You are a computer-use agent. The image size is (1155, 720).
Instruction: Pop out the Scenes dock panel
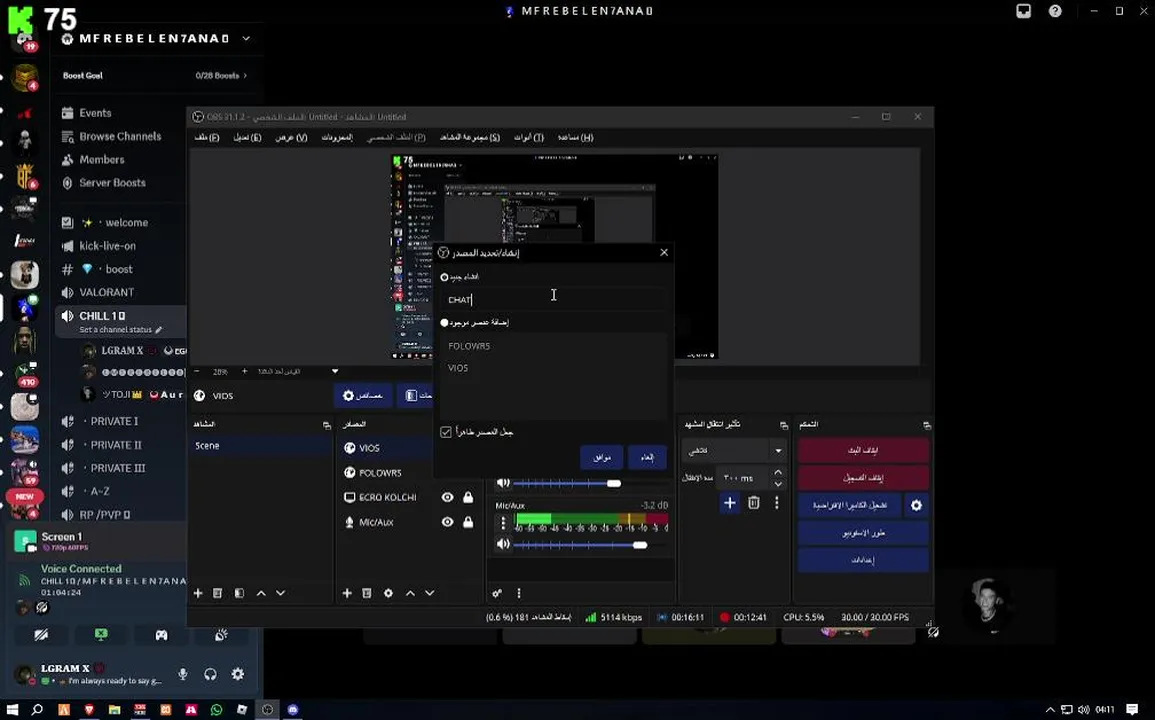pos(326,425)
